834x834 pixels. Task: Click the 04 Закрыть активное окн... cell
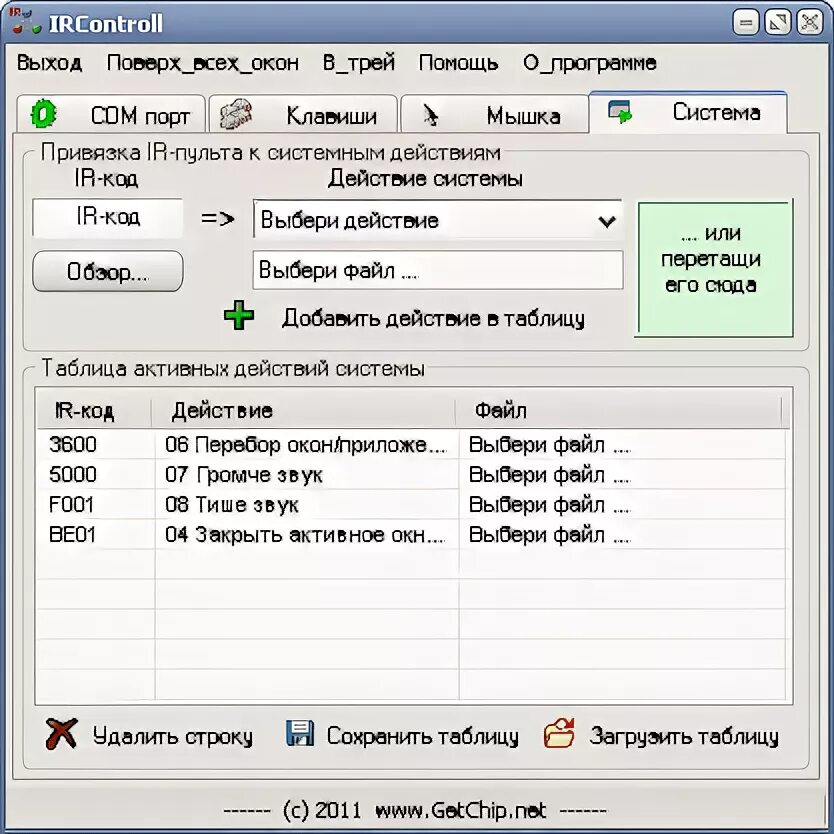click(x=306, y=534)
